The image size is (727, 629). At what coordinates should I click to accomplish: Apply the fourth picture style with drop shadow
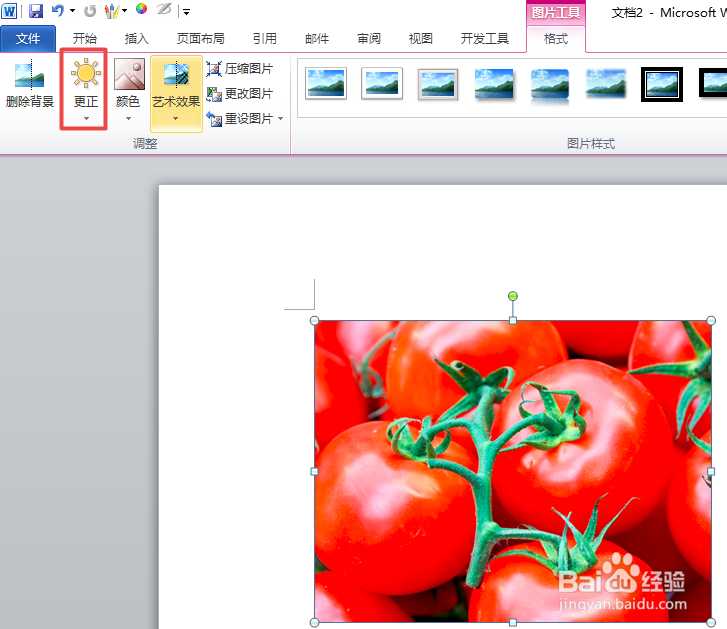[494, 84]
